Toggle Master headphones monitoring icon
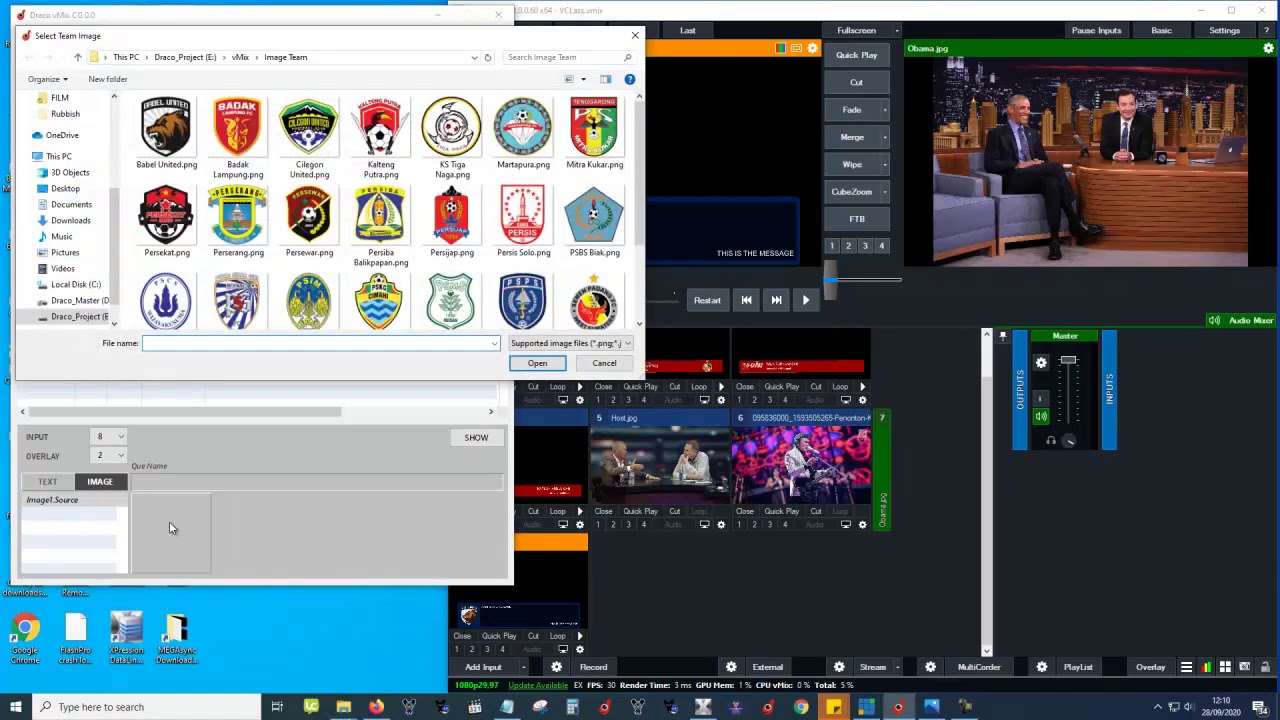 tap(1050, 440)
